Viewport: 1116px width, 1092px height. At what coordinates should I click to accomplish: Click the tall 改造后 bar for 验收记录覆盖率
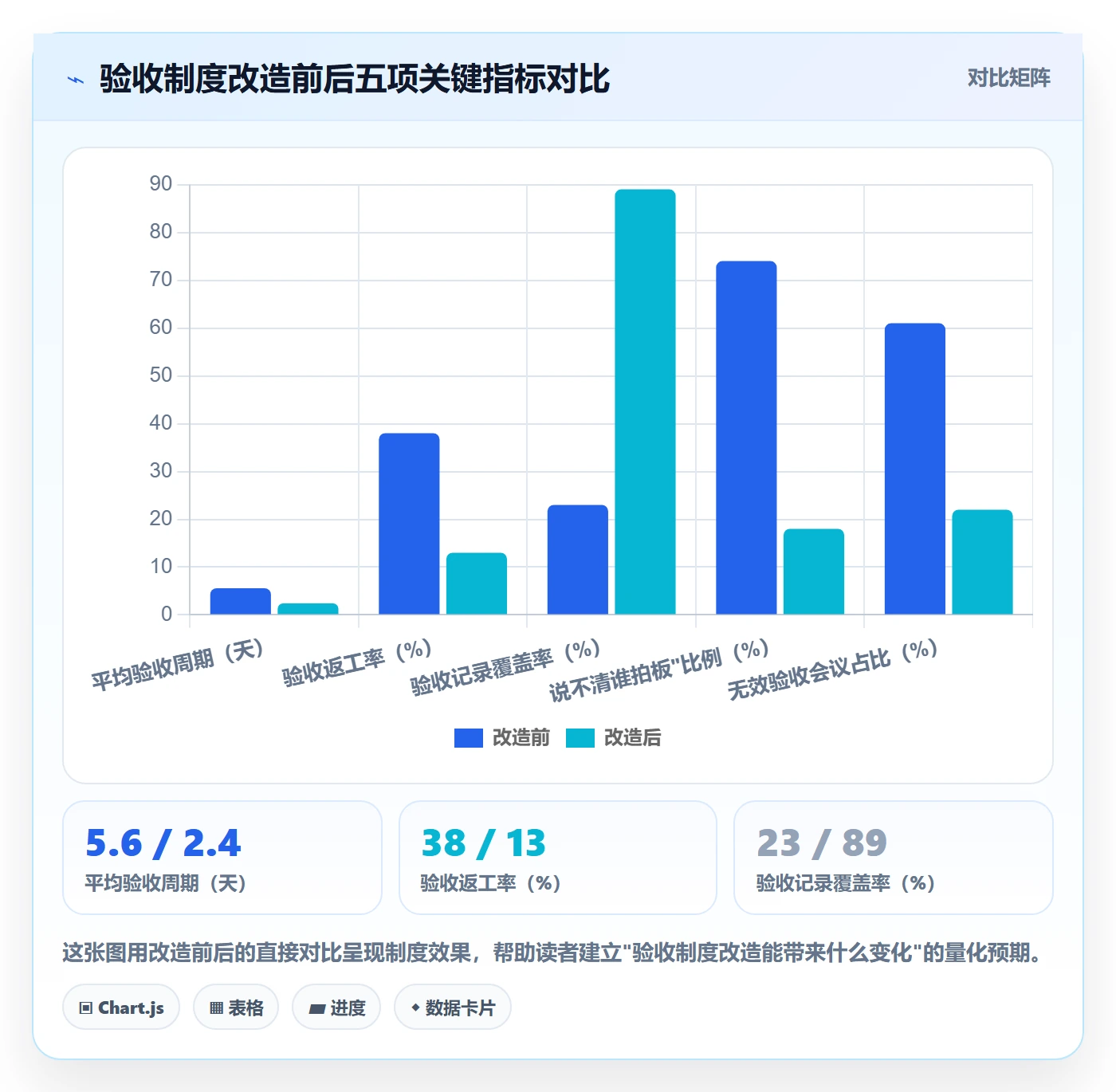click(645, 402)
